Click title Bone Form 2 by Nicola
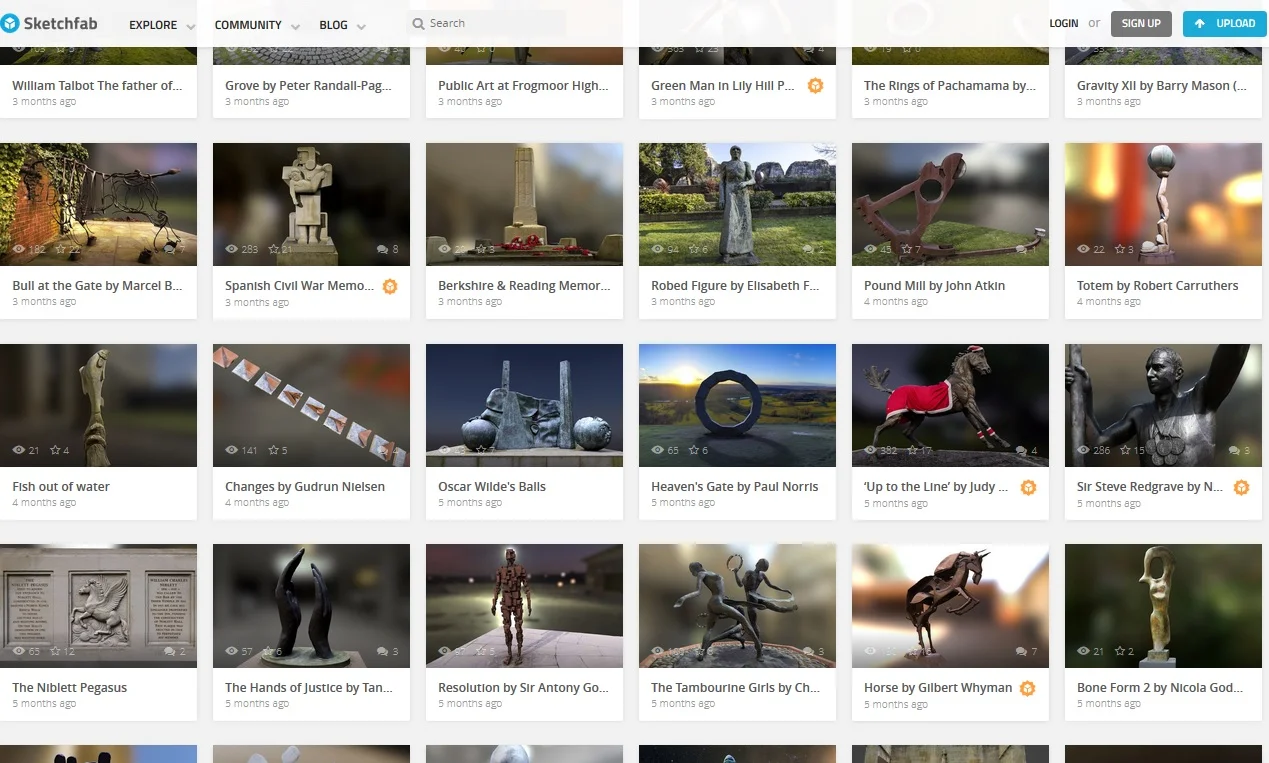The width and height of the screenshot is (1269, 763). [1160, 688]
